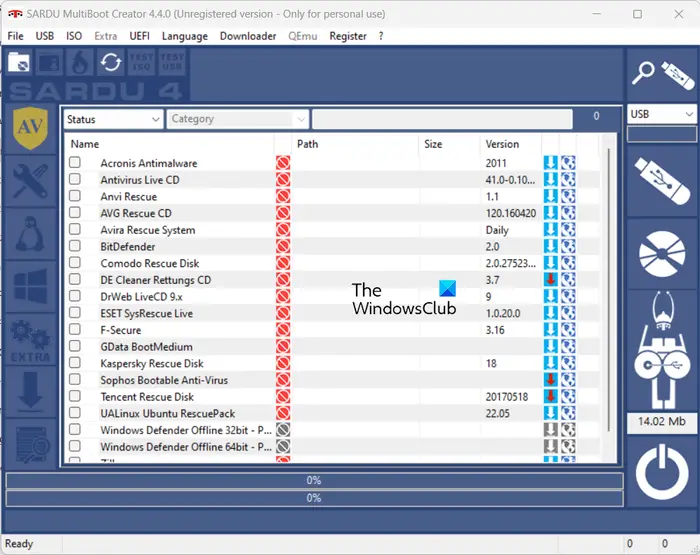The image size is (700, 555).
Task: Open the Windows logo category
Action: point(30,286)
